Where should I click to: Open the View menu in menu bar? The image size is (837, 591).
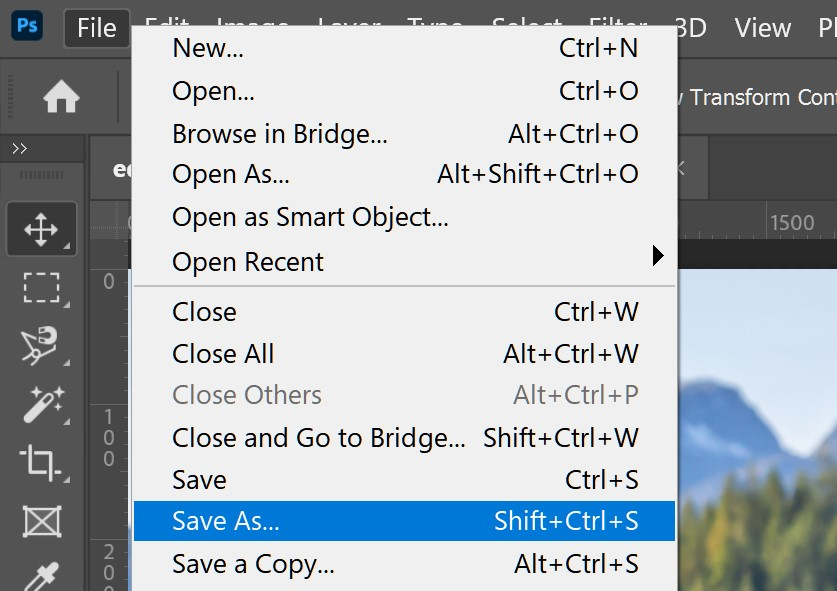762,28
